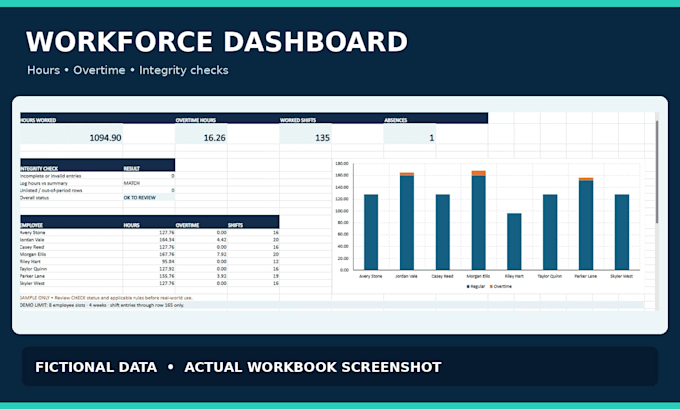Click the HOURS column header in employee table
This screenshot has width=680, height=409.
[x=131, y=225]
